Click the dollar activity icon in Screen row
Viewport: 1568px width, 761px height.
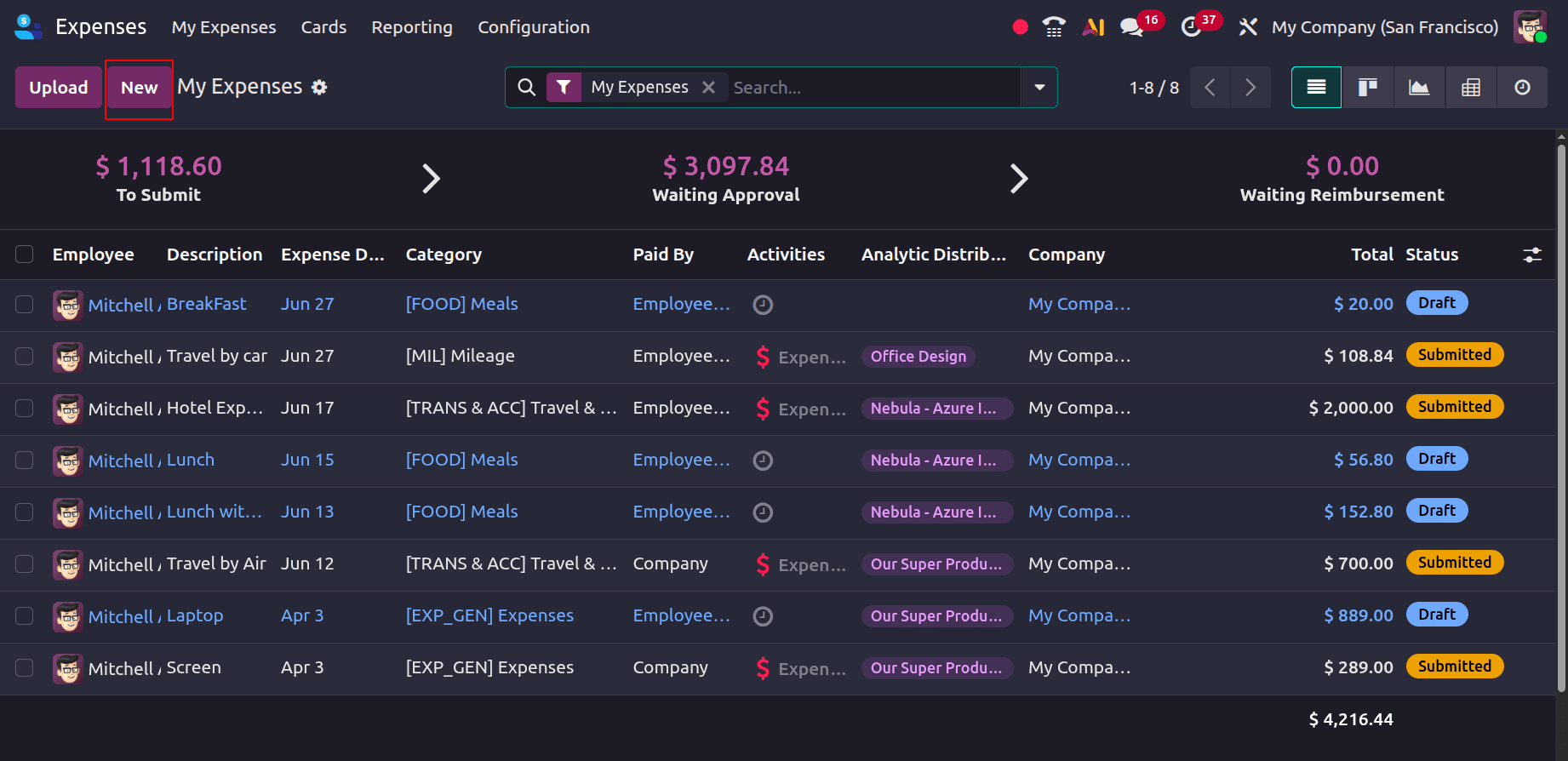point(763,668)
